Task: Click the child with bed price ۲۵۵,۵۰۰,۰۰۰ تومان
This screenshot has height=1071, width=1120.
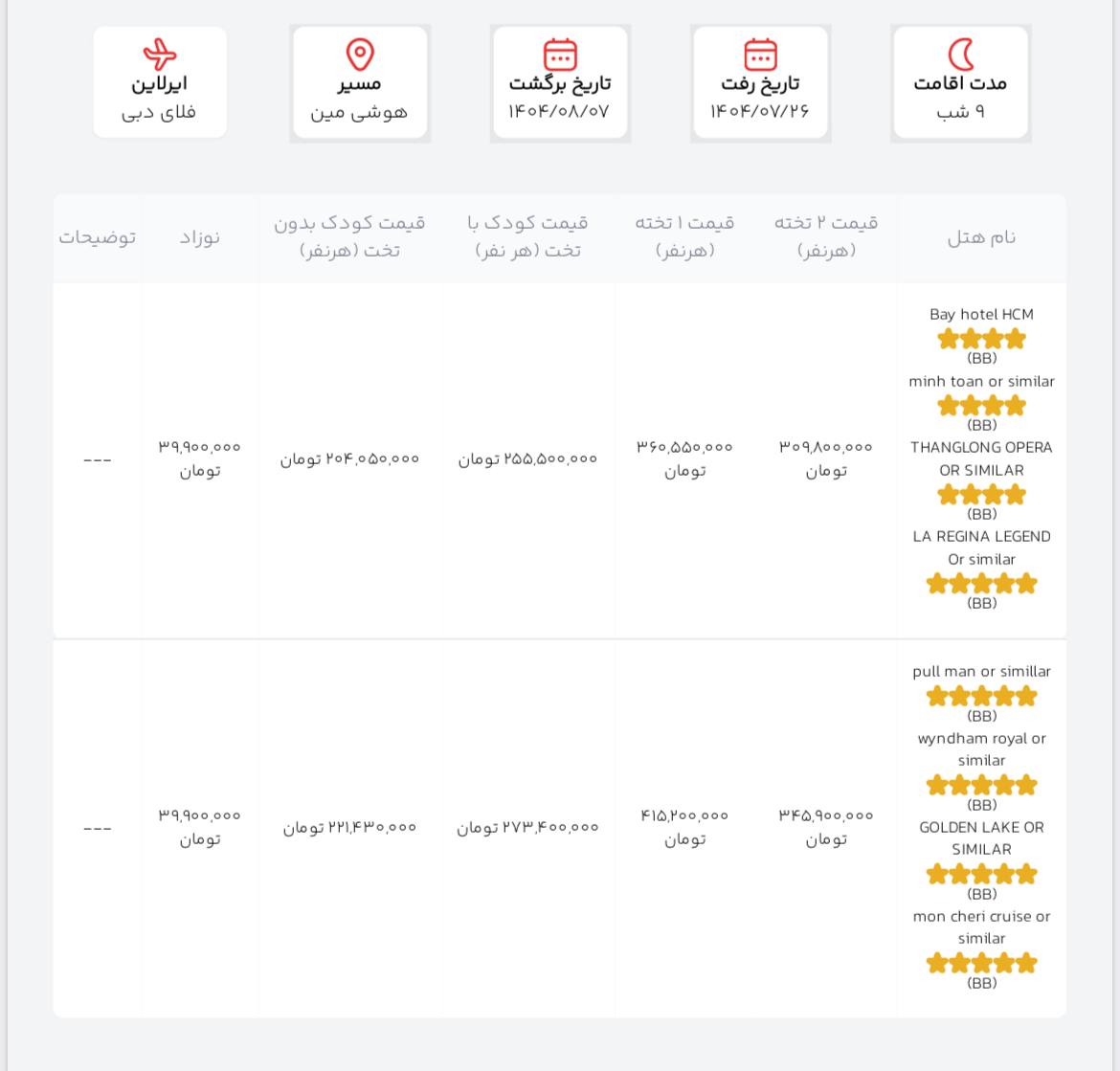Action: (527, 458)
